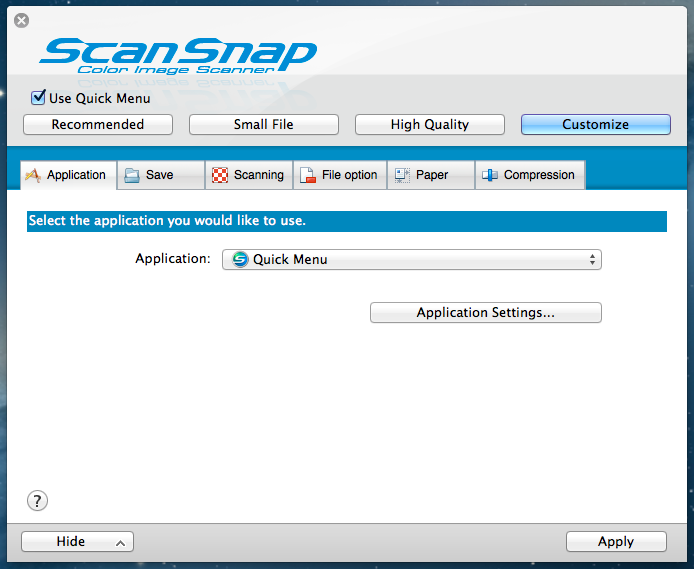The width and height of the screenshot is (694, 569).
Task: Click the File option document icon
Action: (308, 175)
